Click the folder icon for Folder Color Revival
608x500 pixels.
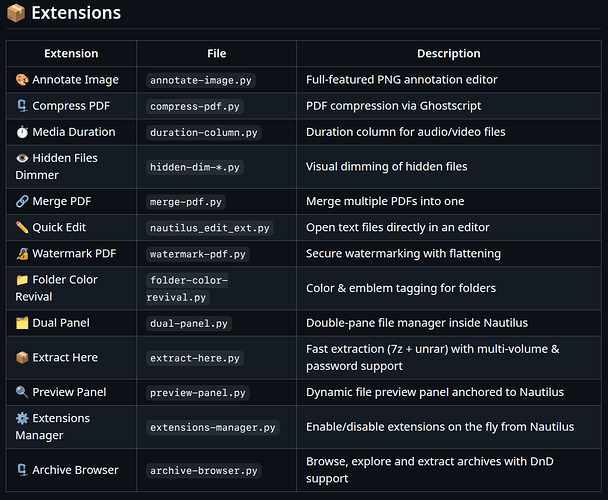pos(22,280)
